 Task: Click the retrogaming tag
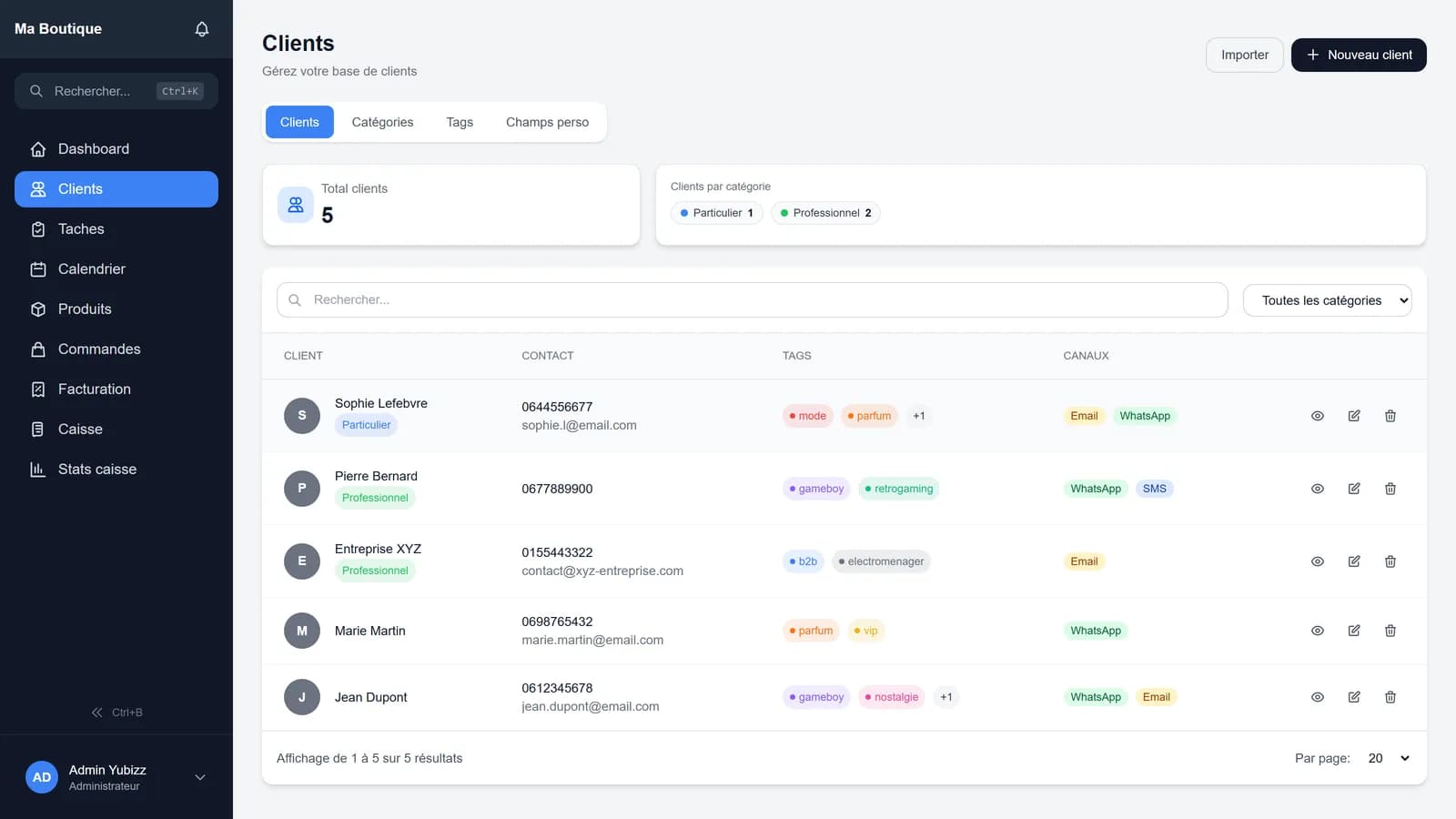pyautogui.click(x=899, y=489)
